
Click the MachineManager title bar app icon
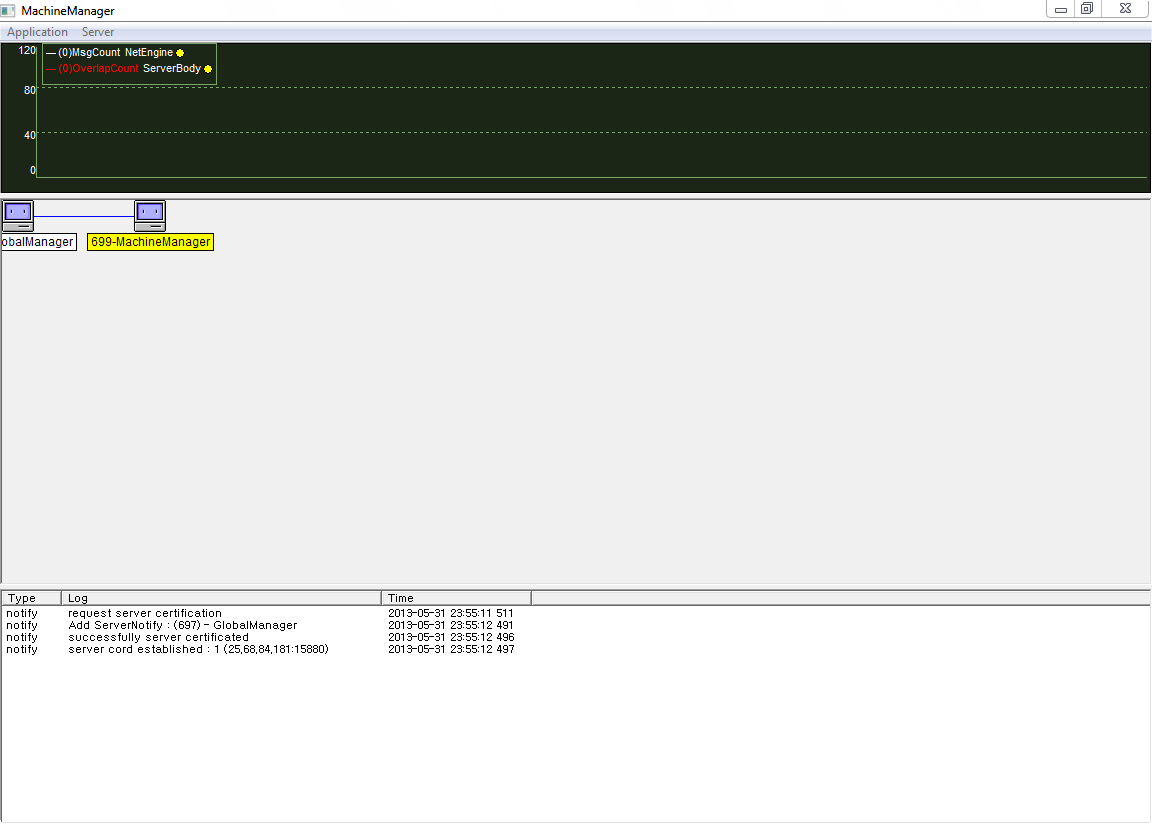tap(9, 10)
